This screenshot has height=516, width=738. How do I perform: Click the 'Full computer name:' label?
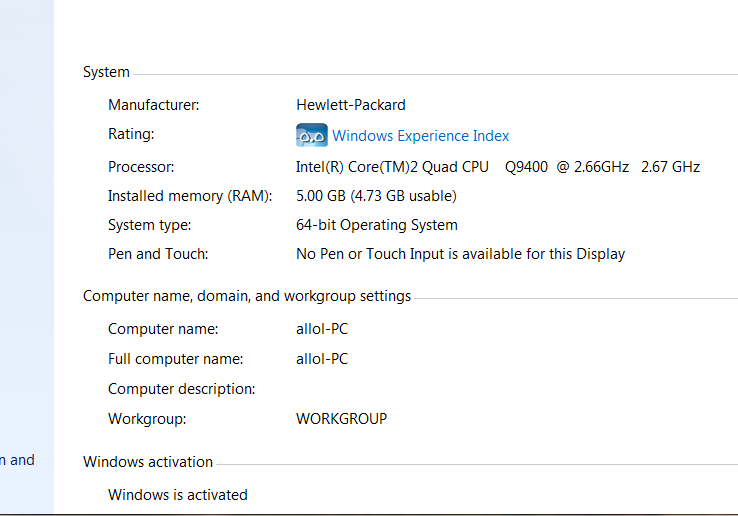tap(175, 359)
